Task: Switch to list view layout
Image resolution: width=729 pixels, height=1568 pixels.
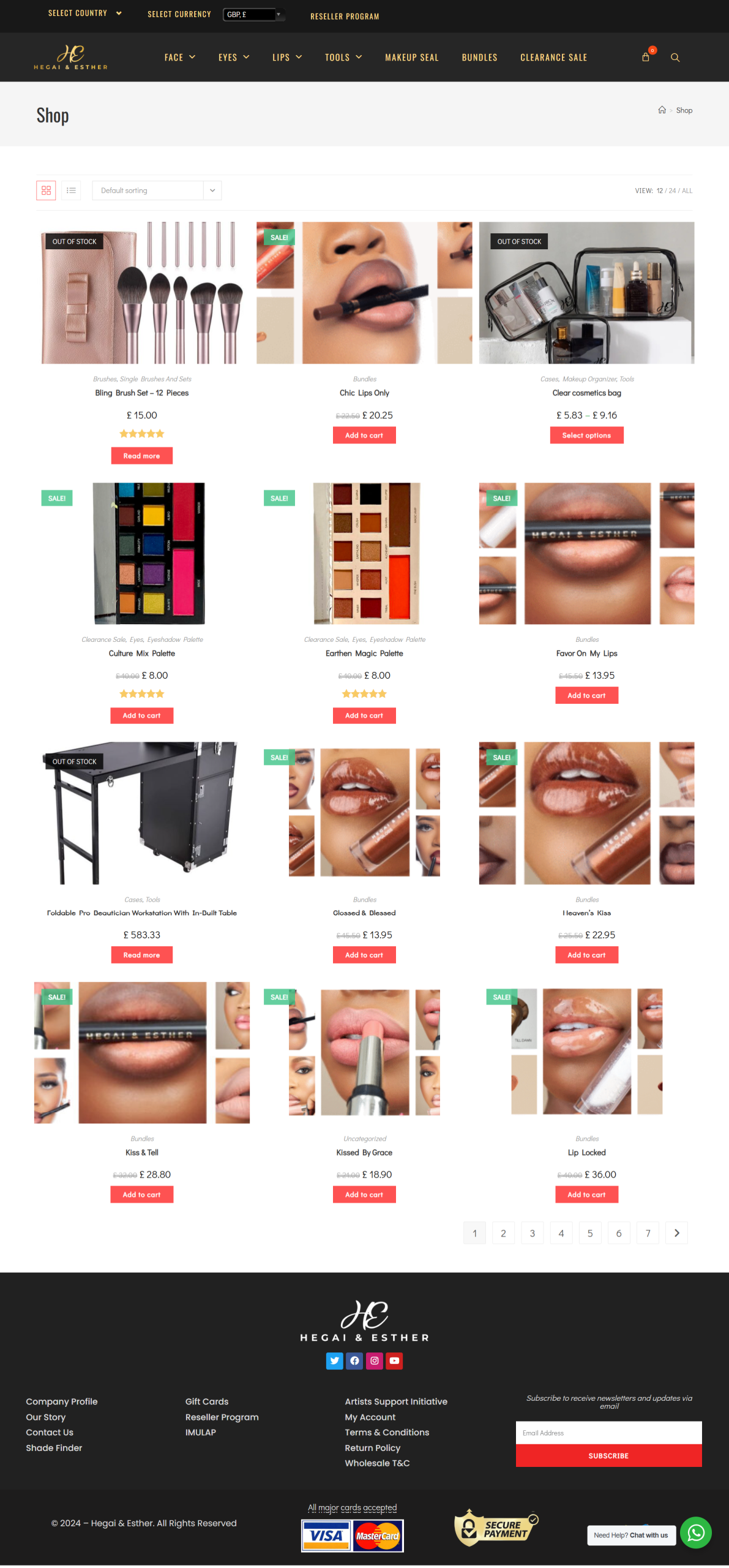Action: [x=71, y=190]
